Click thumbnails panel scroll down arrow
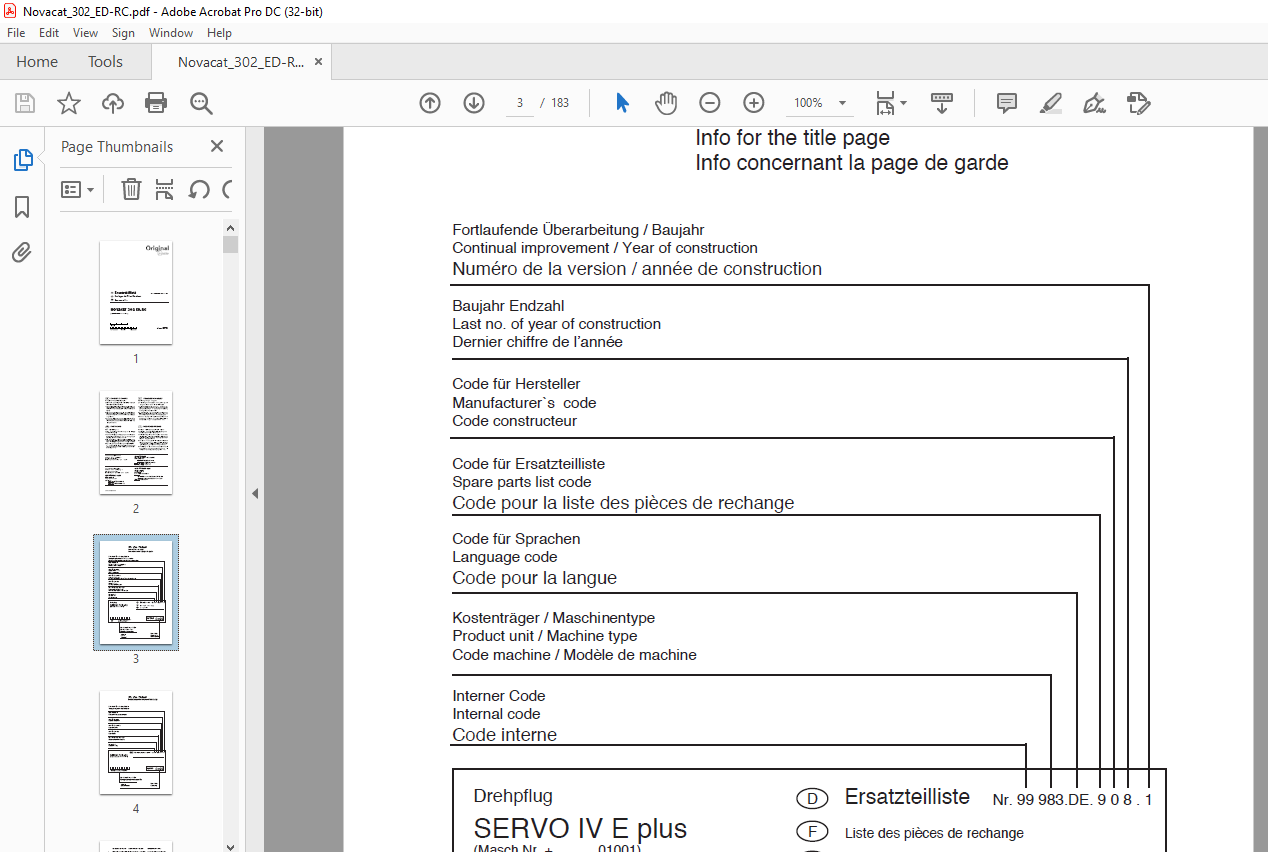The height and width of the screenshot is (852, 1268). pos(231,845)
